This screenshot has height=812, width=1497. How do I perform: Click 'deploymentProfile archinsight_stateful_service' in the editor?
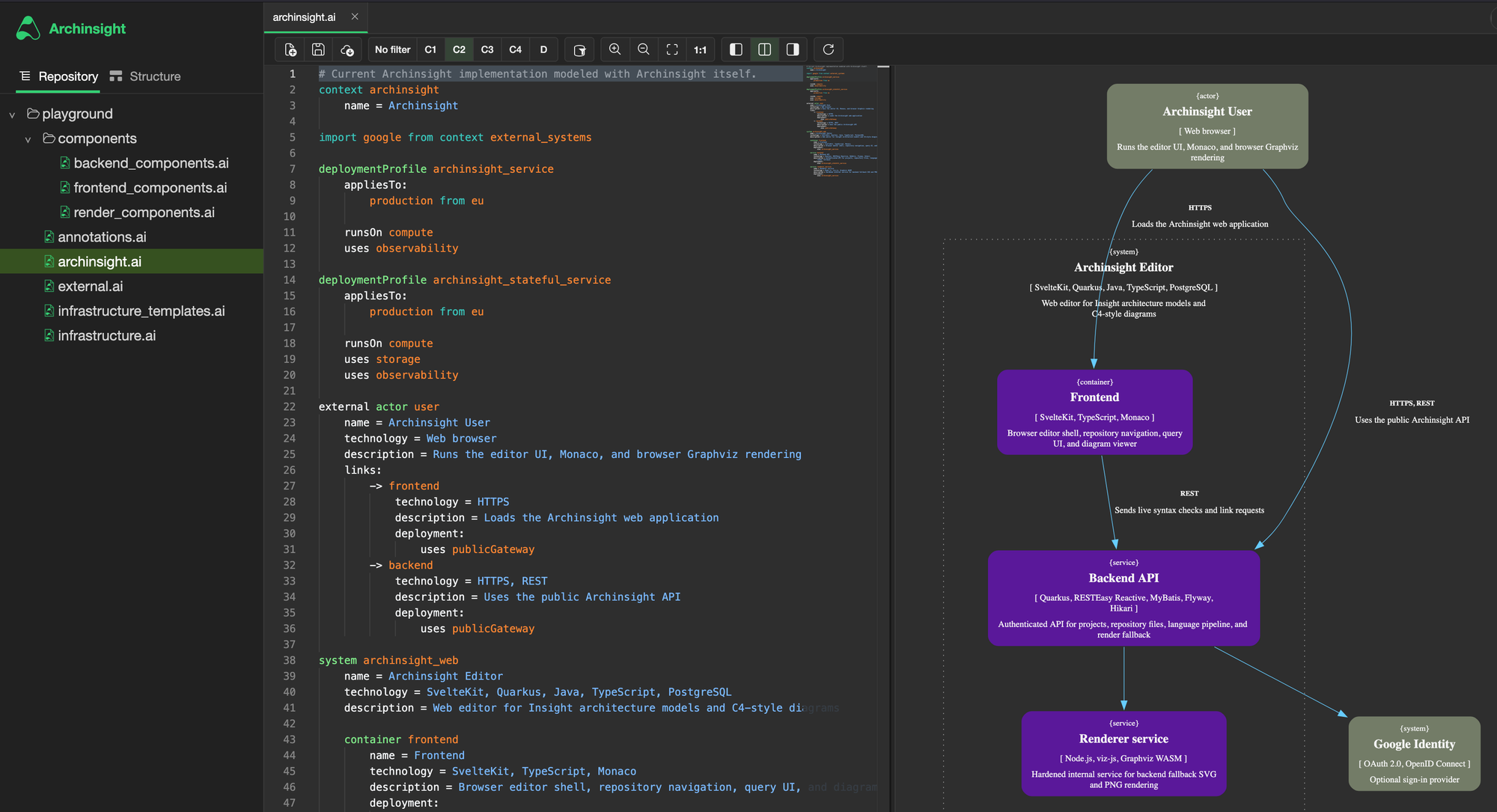pyautogui.click(x=465, y=280)
